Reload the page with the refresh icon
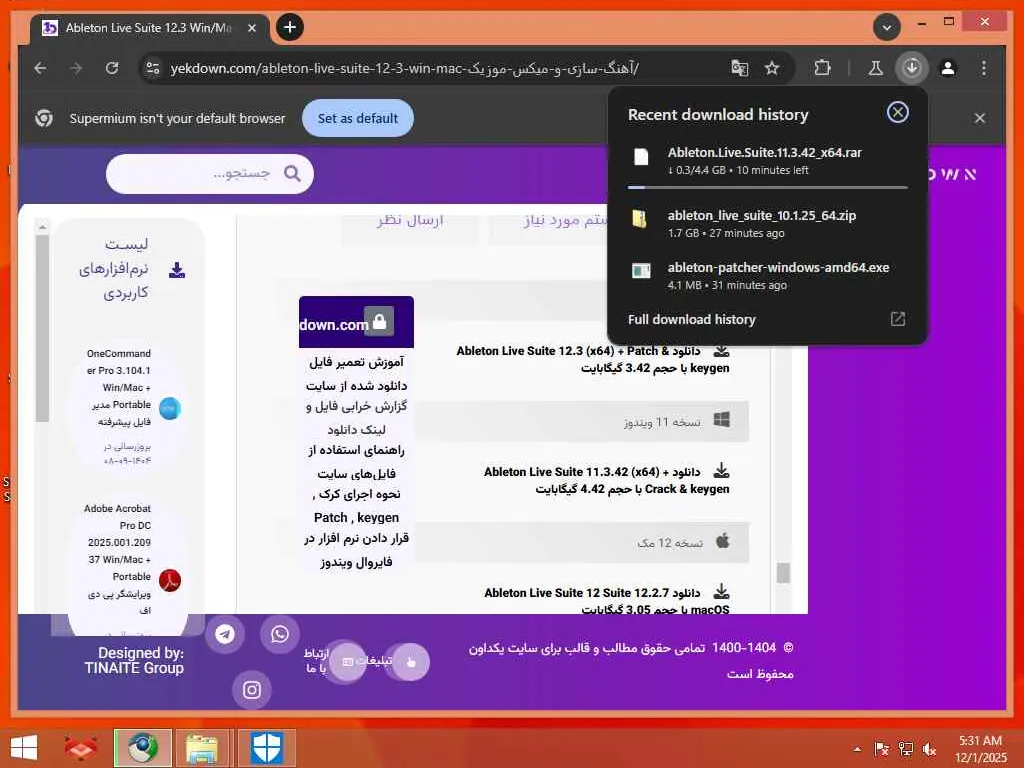 [112, 68]
